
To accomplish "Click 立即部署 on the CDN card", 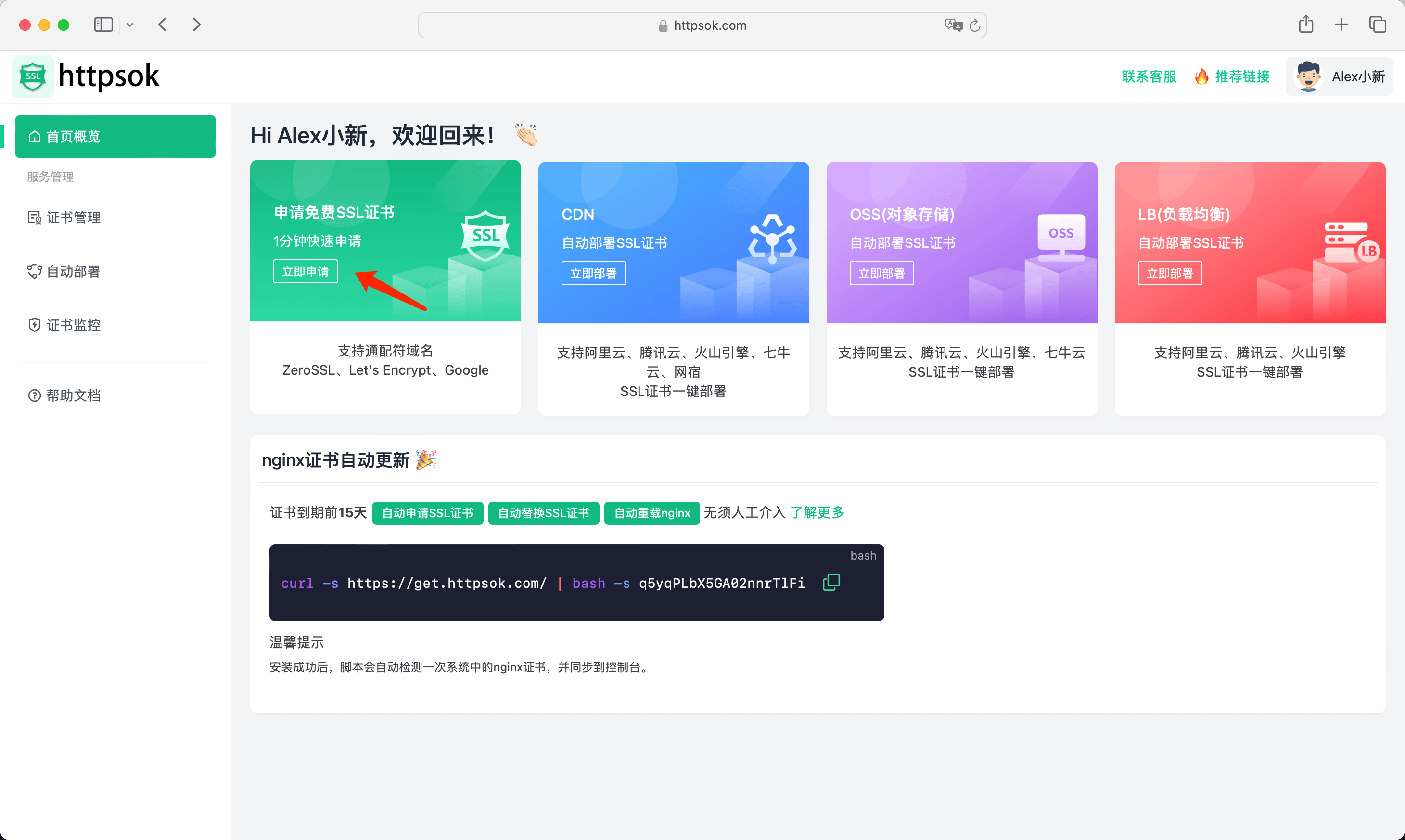I will pos(593,273).
